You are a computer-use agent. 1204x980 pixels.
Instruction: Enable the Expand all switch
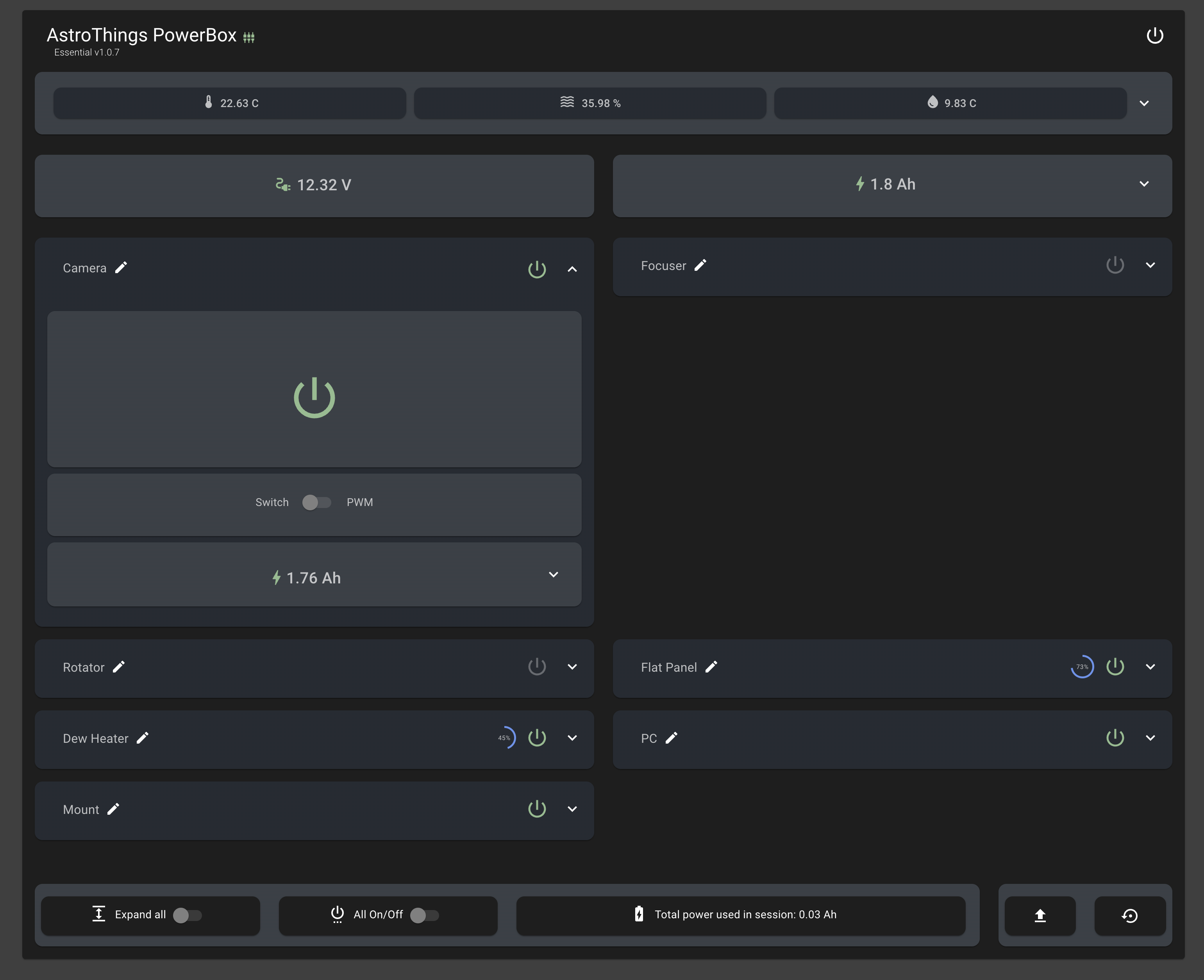point(187,915)
